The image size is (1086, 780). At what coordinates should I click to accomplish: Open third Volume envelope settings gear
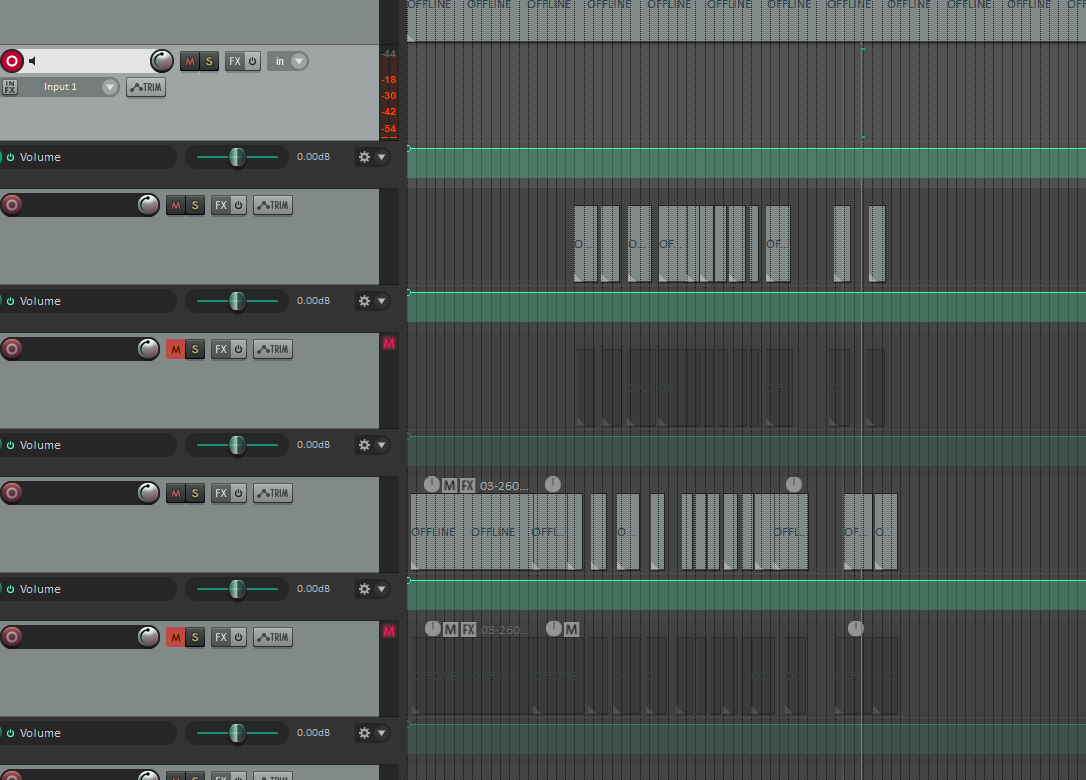pyautogui.click(x=364, y=445)
